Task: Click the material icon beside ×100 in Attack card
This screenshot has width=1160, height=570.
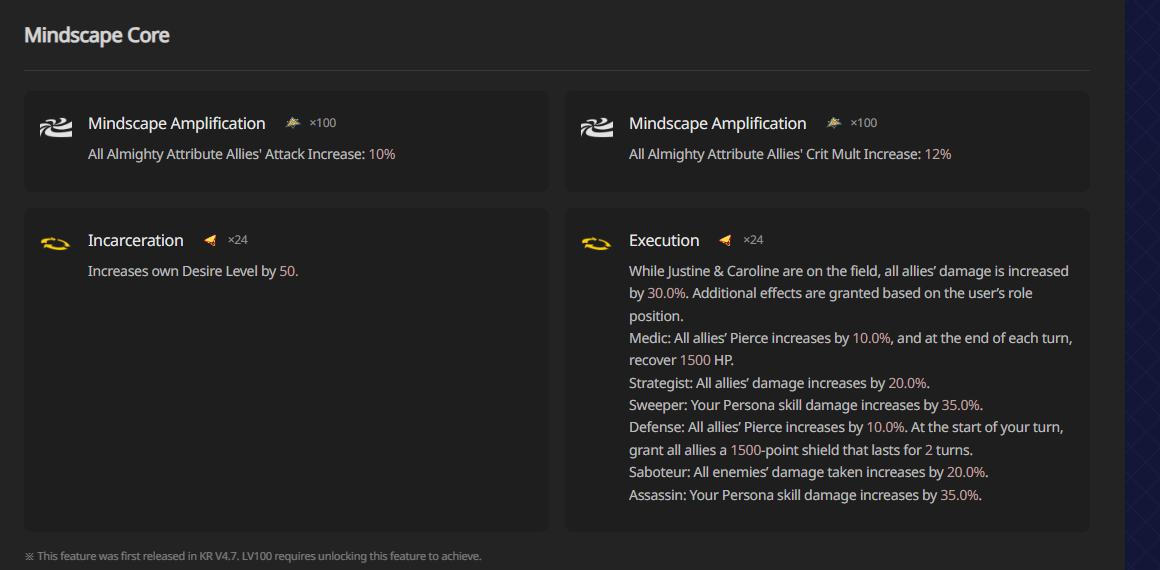Action: (293, 123)
